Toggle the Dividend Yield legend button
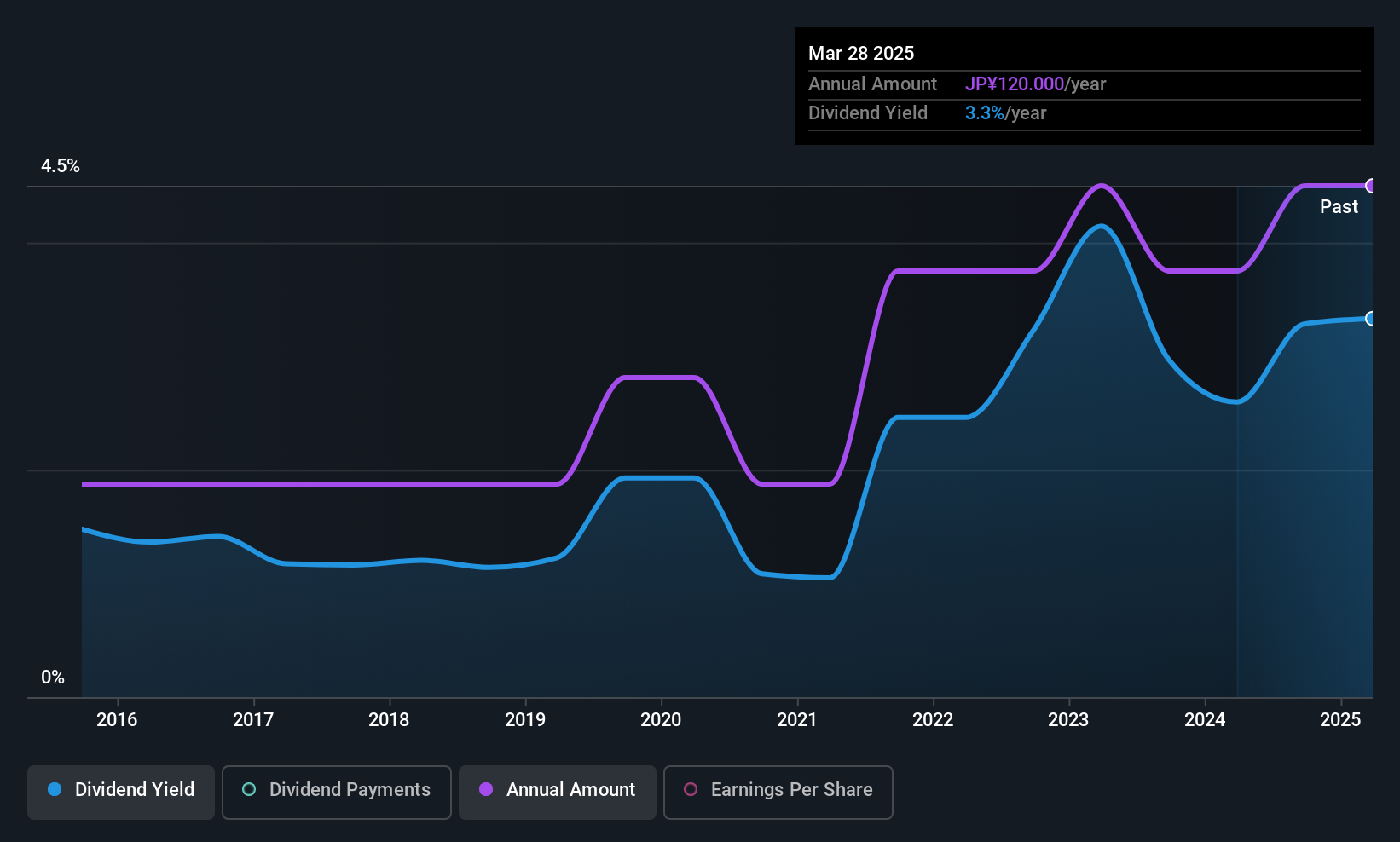Screen dimensions: 1400x842 [121, 793]
